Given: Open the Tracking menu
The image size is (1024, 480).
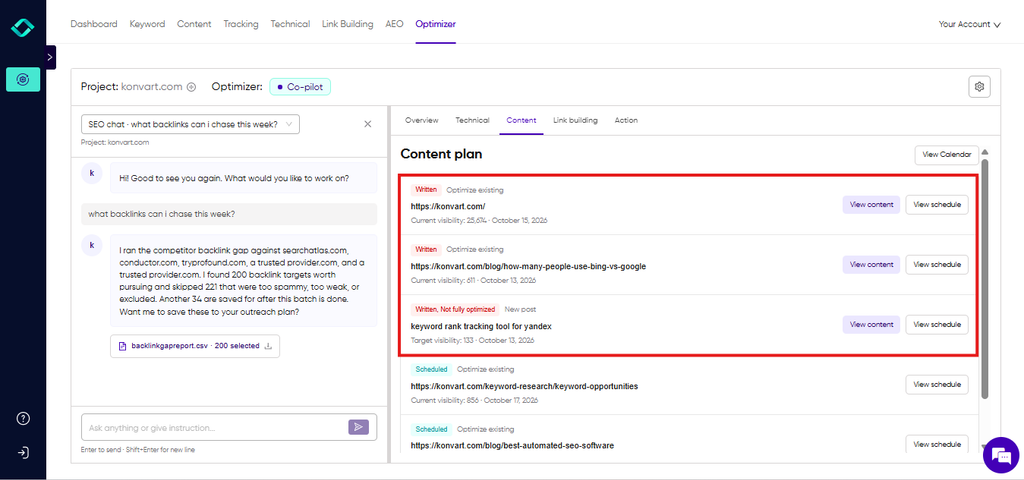Looking at the screenshot, I should [240, 24].
